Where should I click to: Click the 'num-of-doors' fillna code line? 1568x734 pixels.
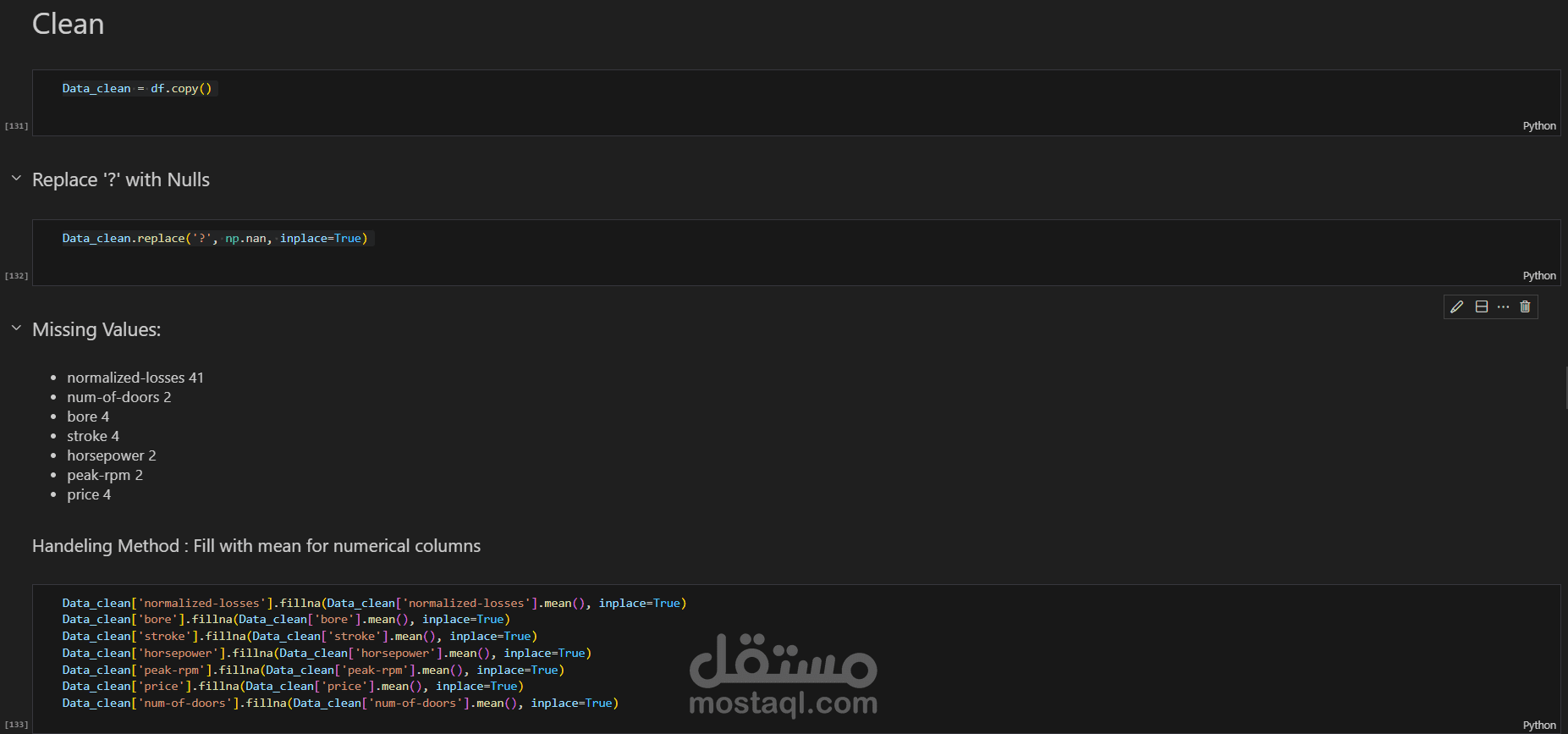pyautogui.click(x=340, y=704)
